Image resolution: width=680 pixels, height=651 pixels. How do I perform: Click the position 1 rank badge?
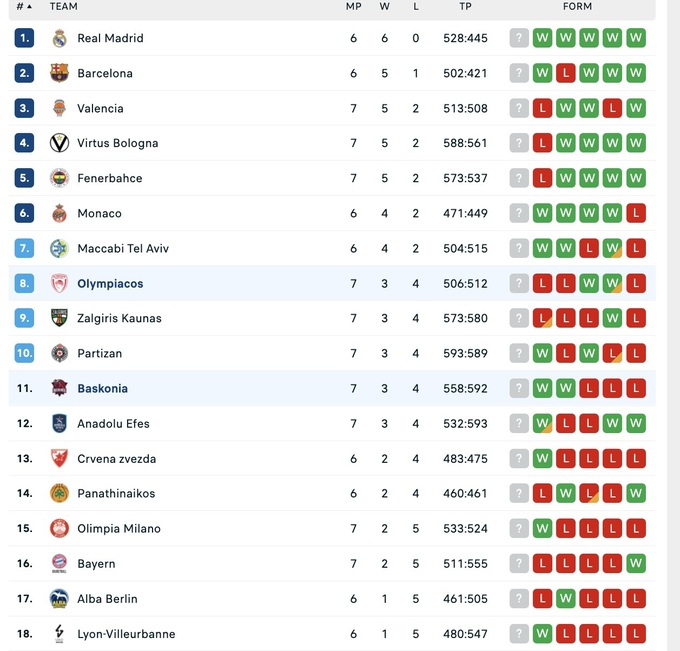(x=24, y=38)
